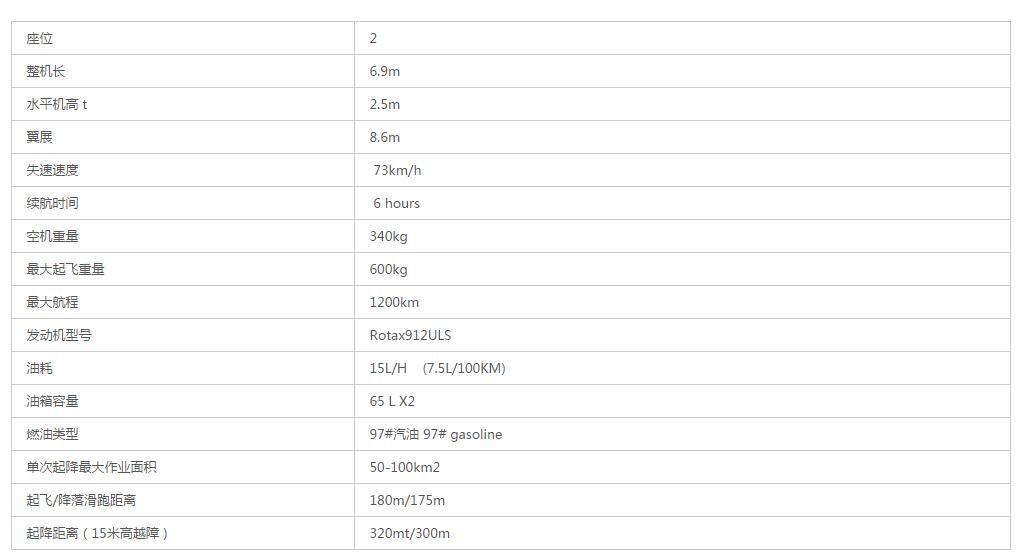Image resolution: width=1025 pixels, height=558 pixels.
Task: Click the 6 hours endurance value
Action: [x=396, y=203]
